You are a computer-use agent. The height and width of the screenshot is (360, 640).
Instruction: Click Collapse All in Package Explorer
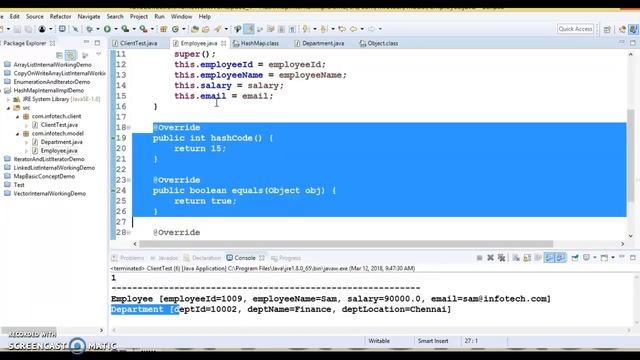[59, 55]
